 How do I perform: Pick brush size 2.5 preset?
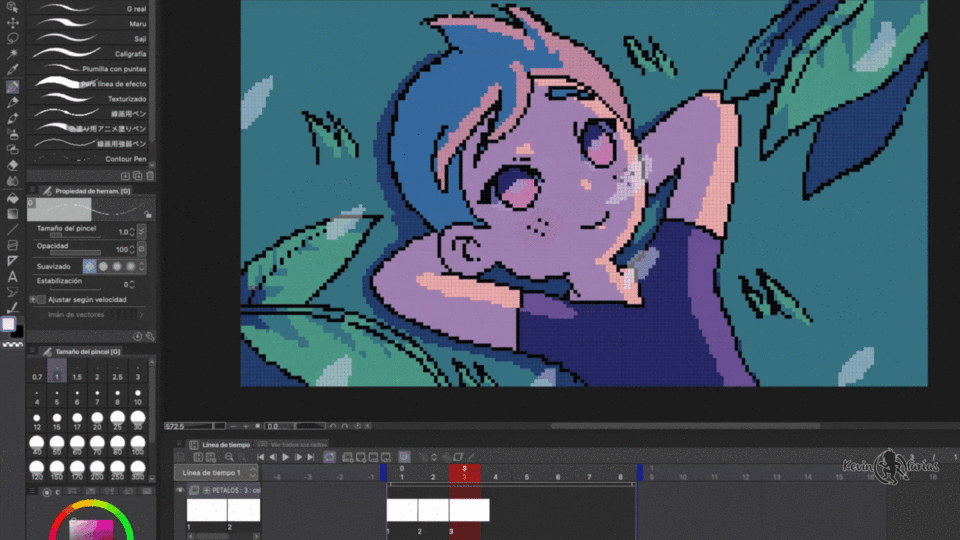point(118,372)
